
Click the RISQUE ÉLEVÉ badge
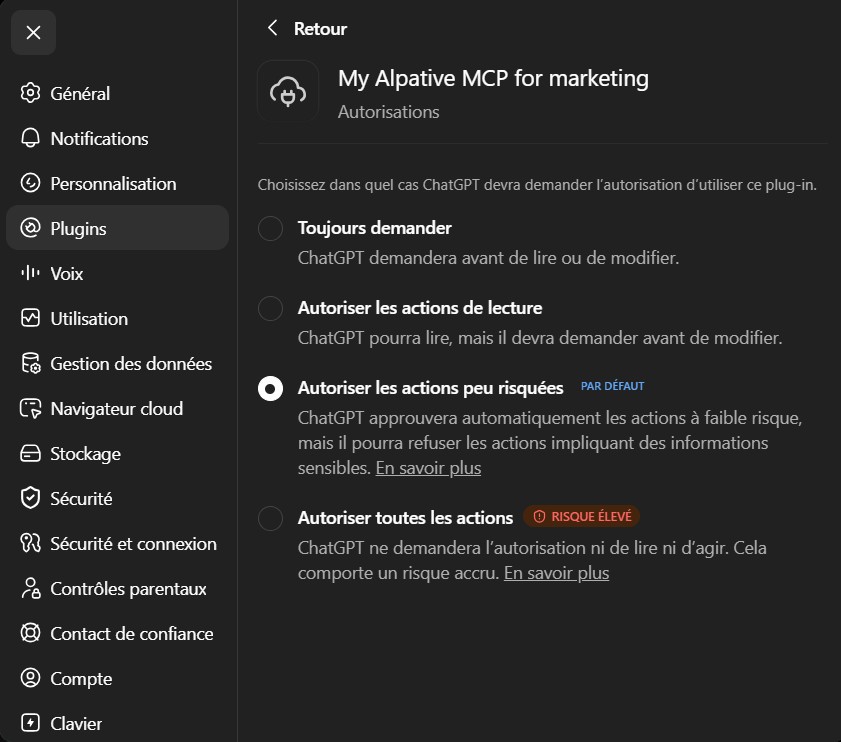tap(581, 517)
